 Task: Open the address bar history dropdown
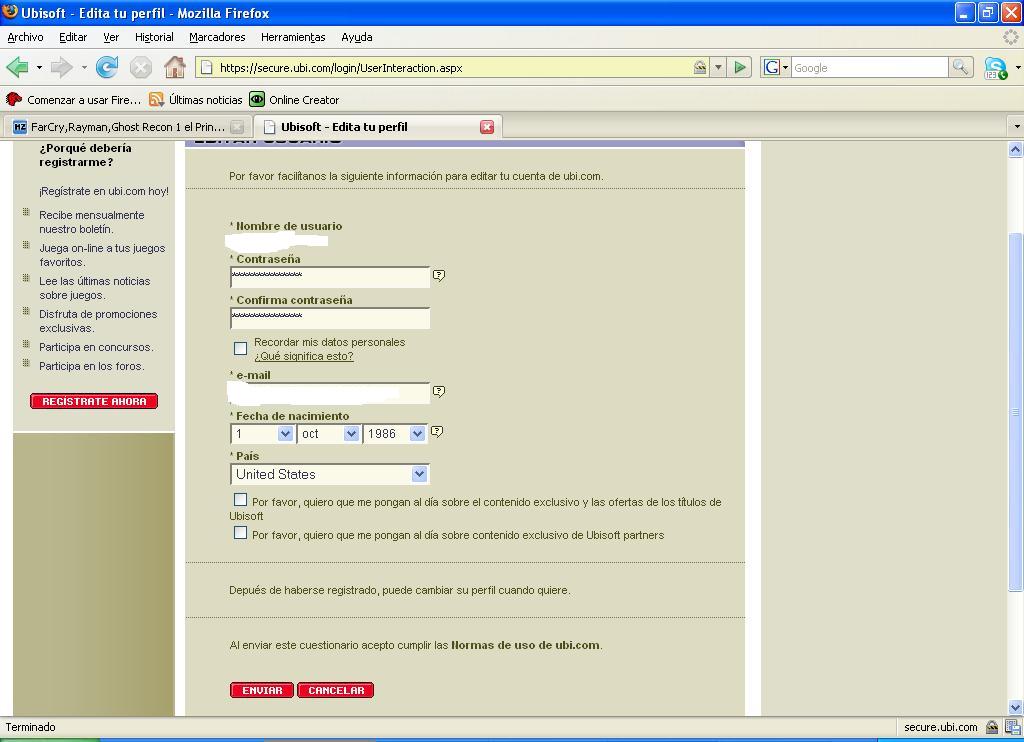(718, 67)
